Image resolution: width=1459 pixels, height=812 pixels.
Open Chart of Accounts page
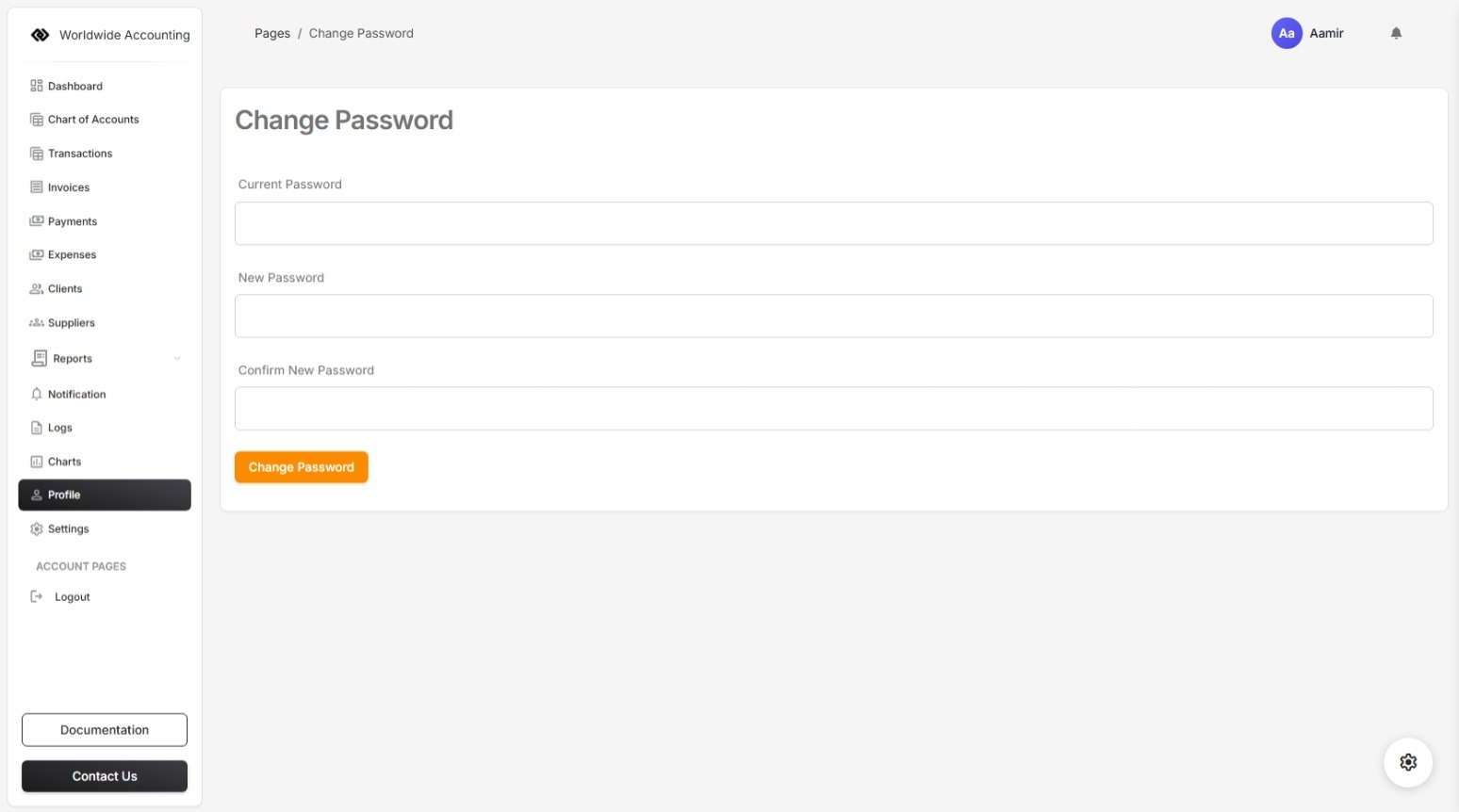coord(93,120)
